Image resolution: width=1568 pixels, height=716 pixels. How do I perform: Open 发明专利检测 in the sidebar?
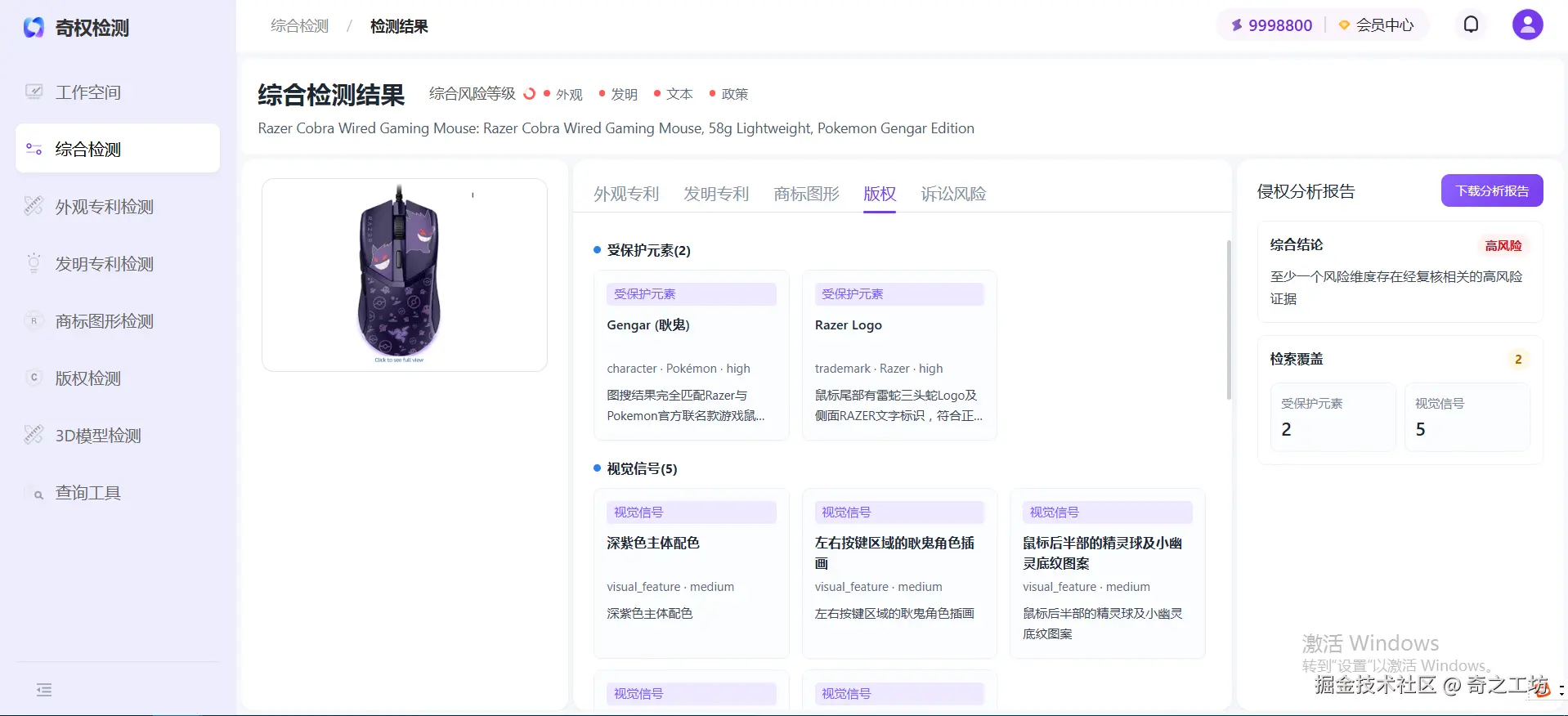(118, 263)
